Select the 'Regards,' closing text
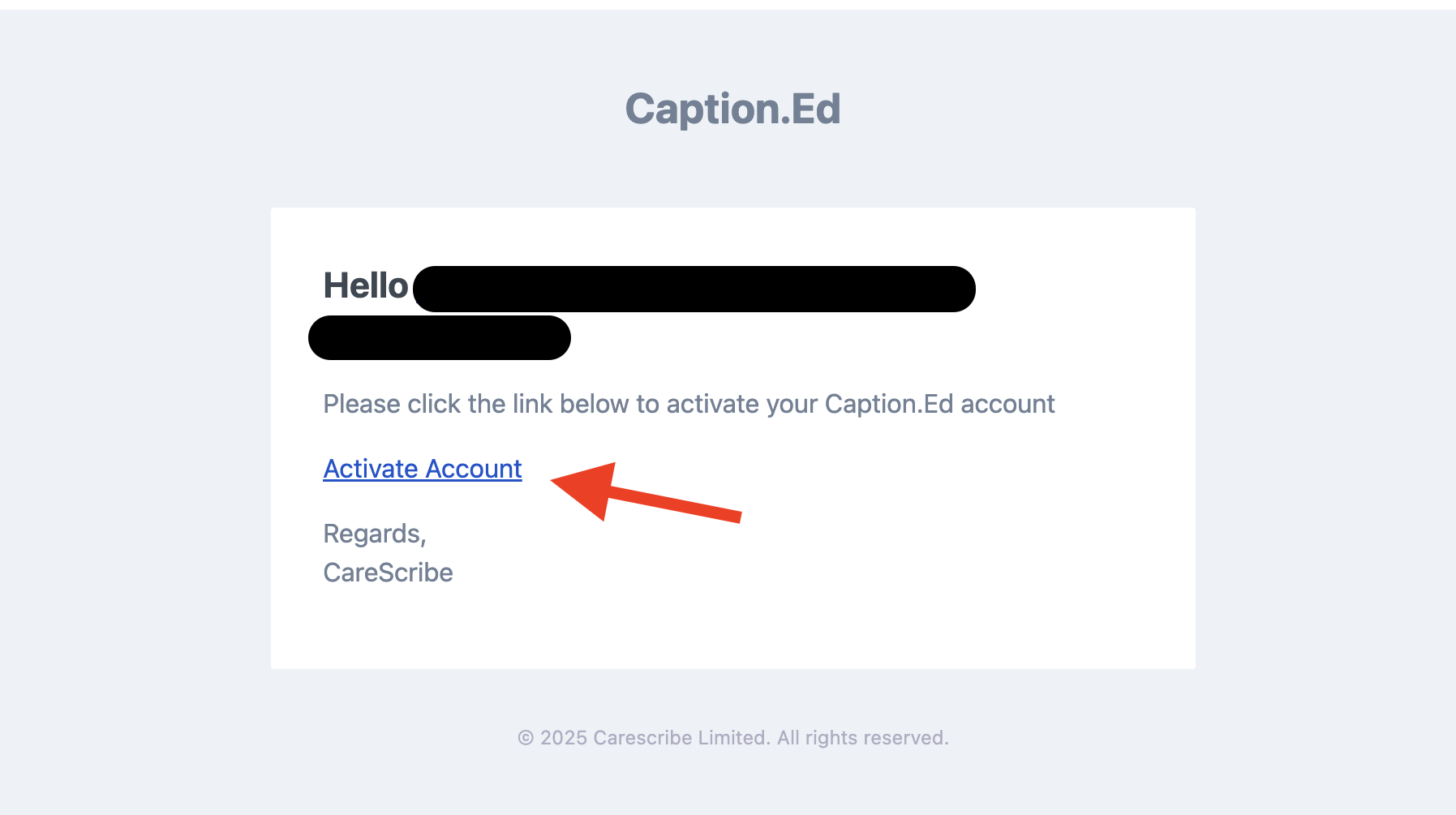 375,534
